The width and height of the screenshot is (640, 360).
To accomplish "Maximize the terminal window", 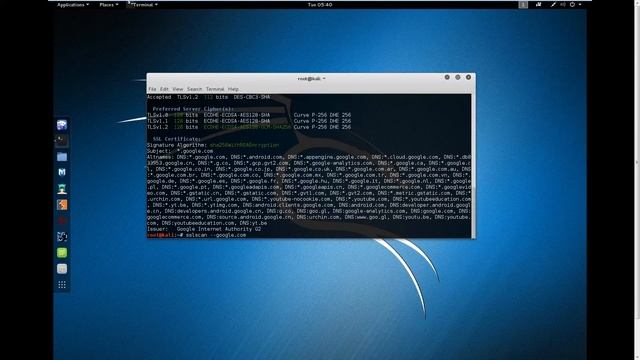I will [458, 77].
